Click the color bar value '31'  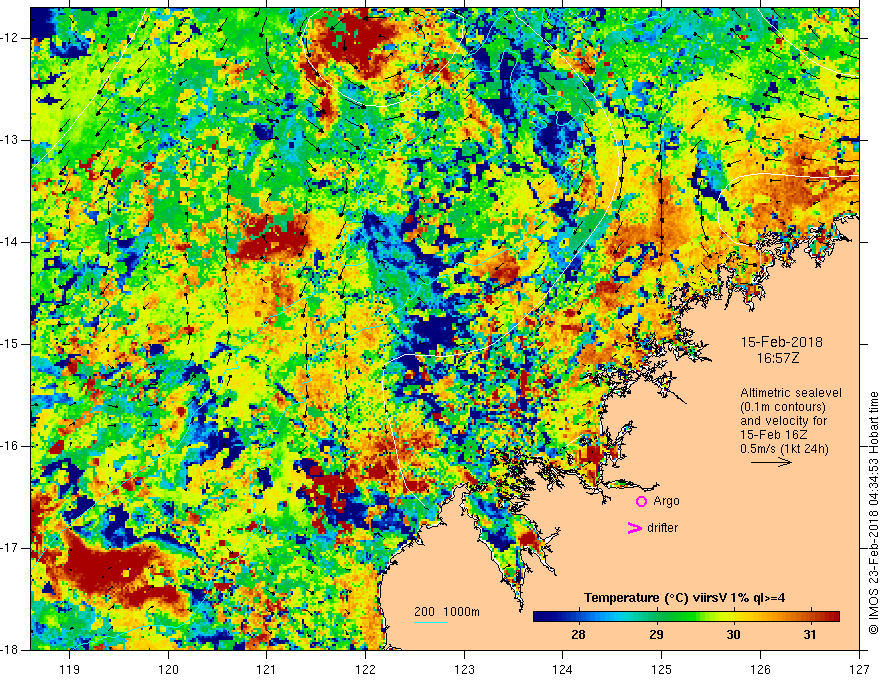tap(809, 635)
